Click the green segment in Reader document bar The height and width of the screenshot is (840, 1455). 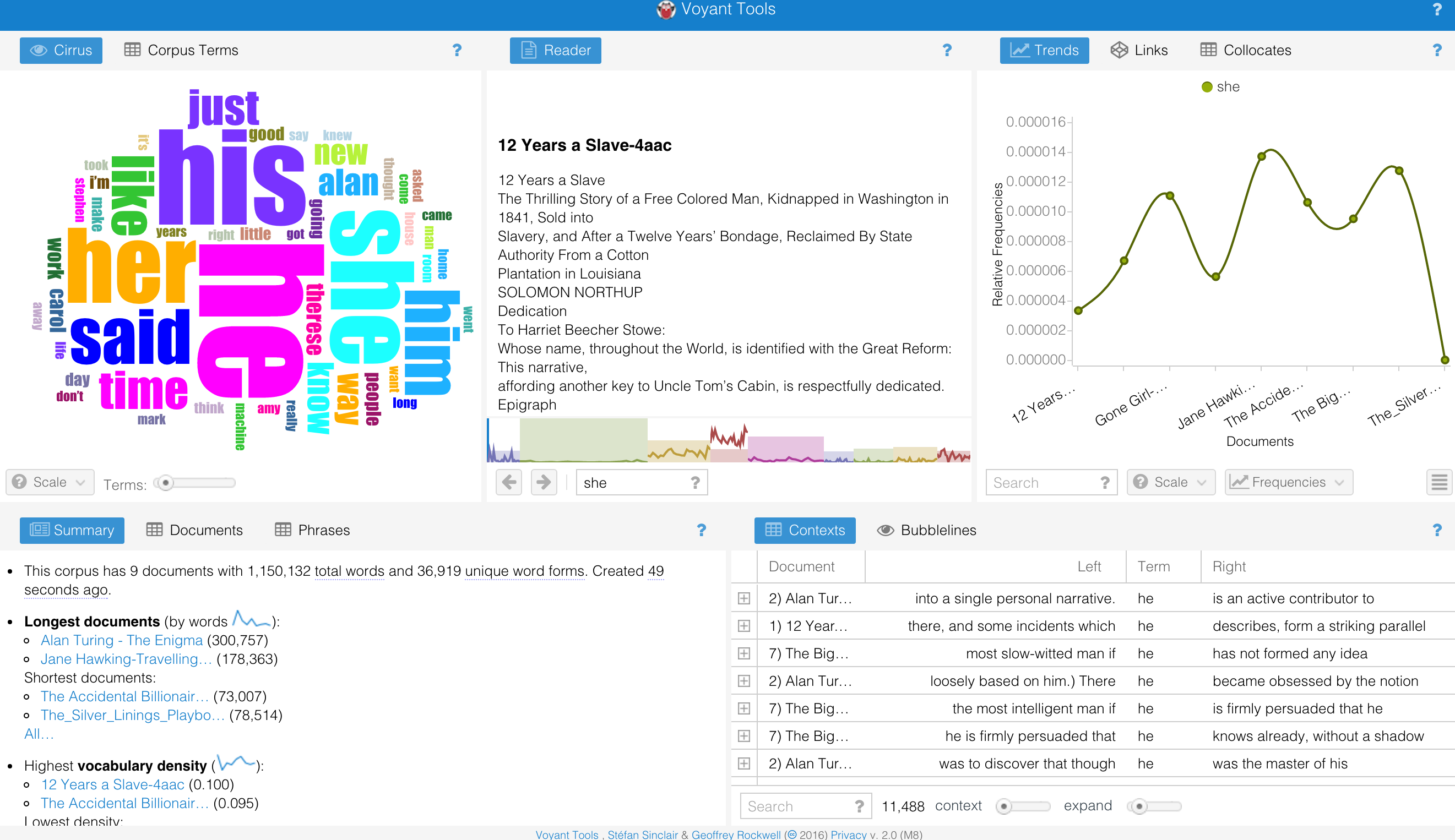click(x=583, y=440)
